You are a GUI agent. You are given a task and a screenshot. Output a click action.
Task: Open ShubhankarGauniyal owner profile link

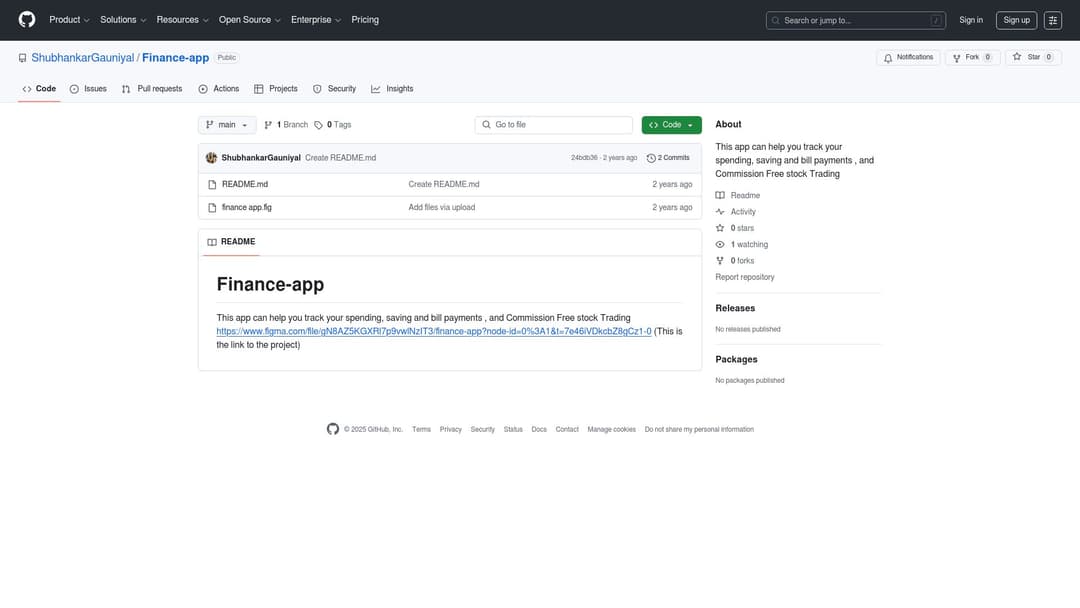coord(83,58)
